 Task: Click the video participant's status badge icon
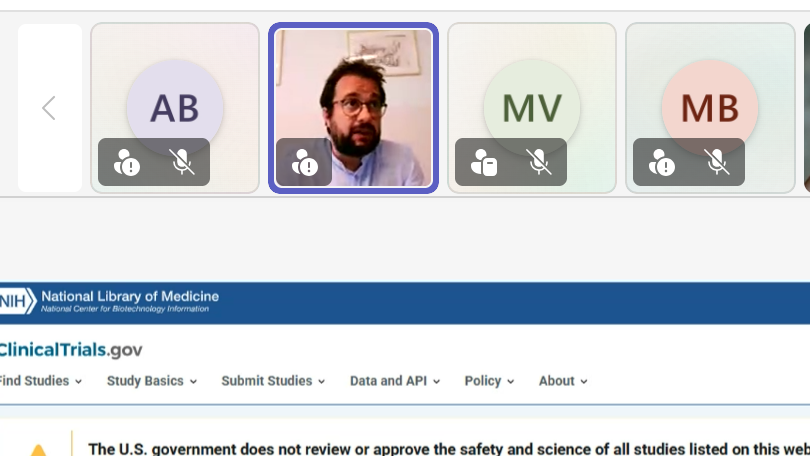304,162
